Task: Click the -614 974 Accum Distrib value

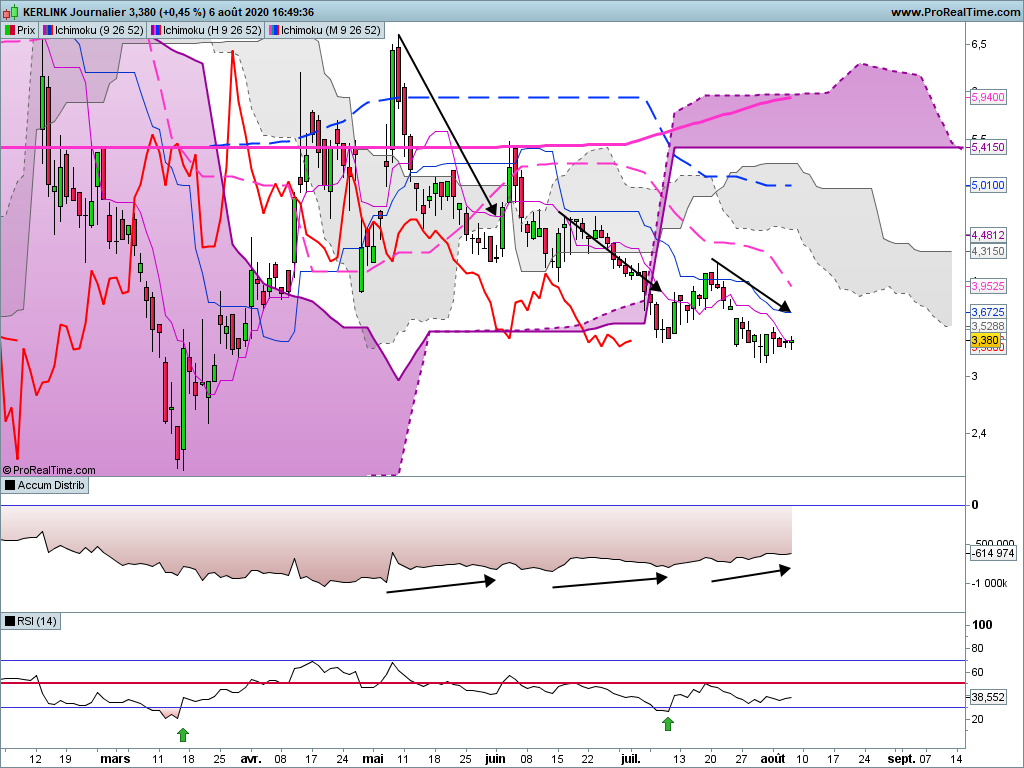Action: click(993, 553)
